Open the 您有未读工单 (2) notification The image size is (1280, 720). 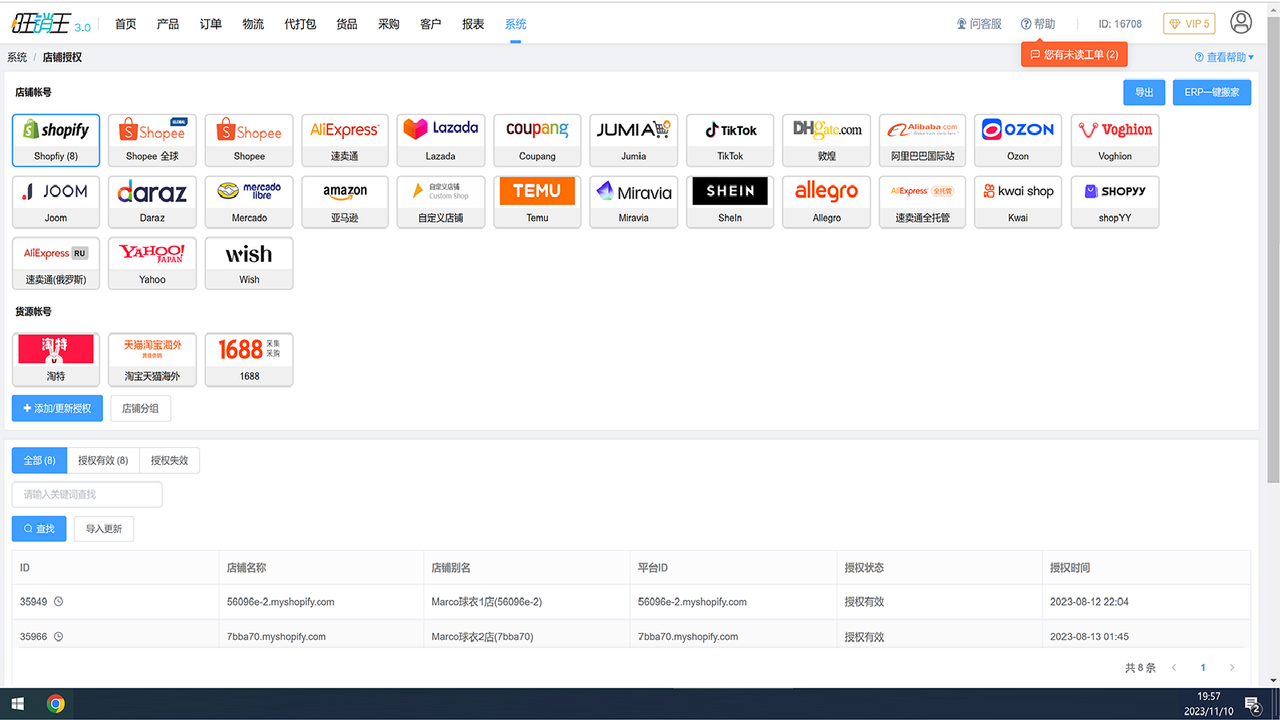[1074, 55]
